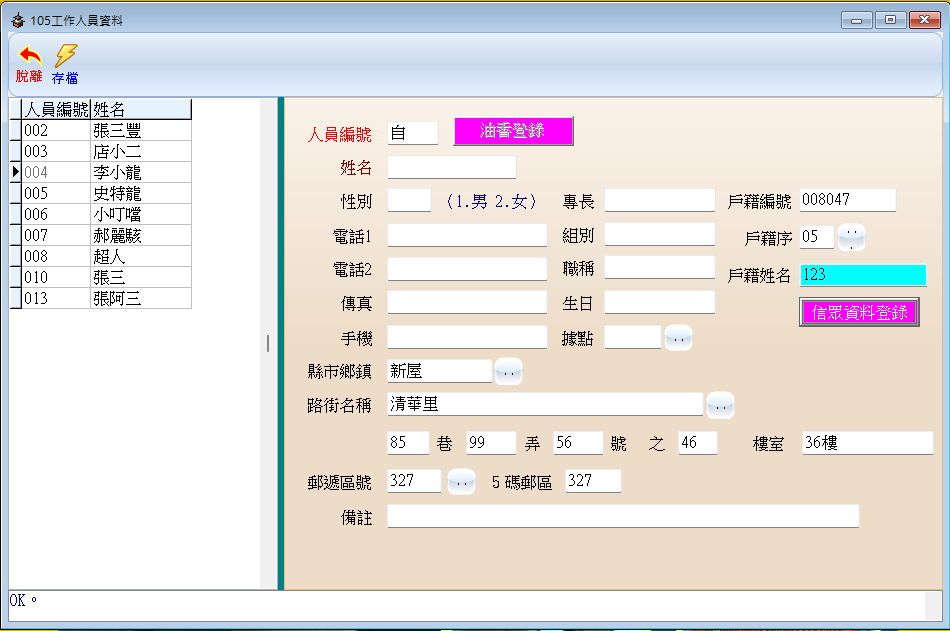Click the panel splitter handle

tap(268, 343)
